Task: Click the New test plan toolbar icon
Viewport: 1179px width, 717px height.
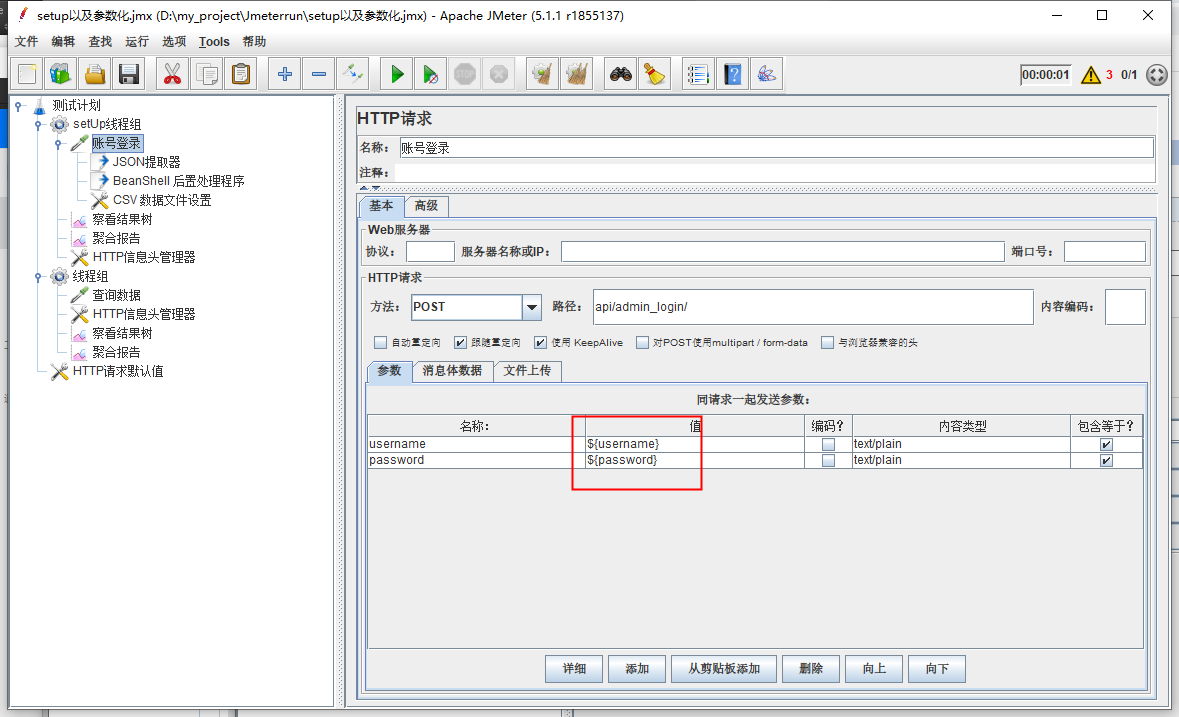Action: (28, 74)
